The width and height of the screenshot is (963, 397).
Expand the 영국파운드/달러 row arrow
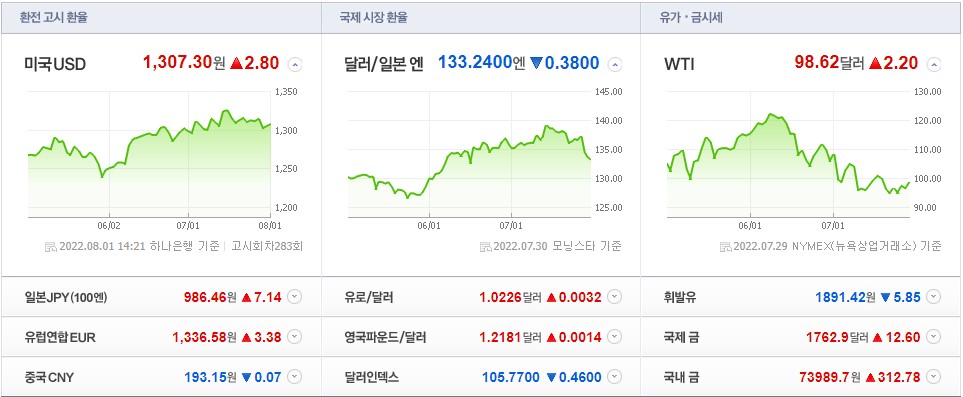[614, 337]
